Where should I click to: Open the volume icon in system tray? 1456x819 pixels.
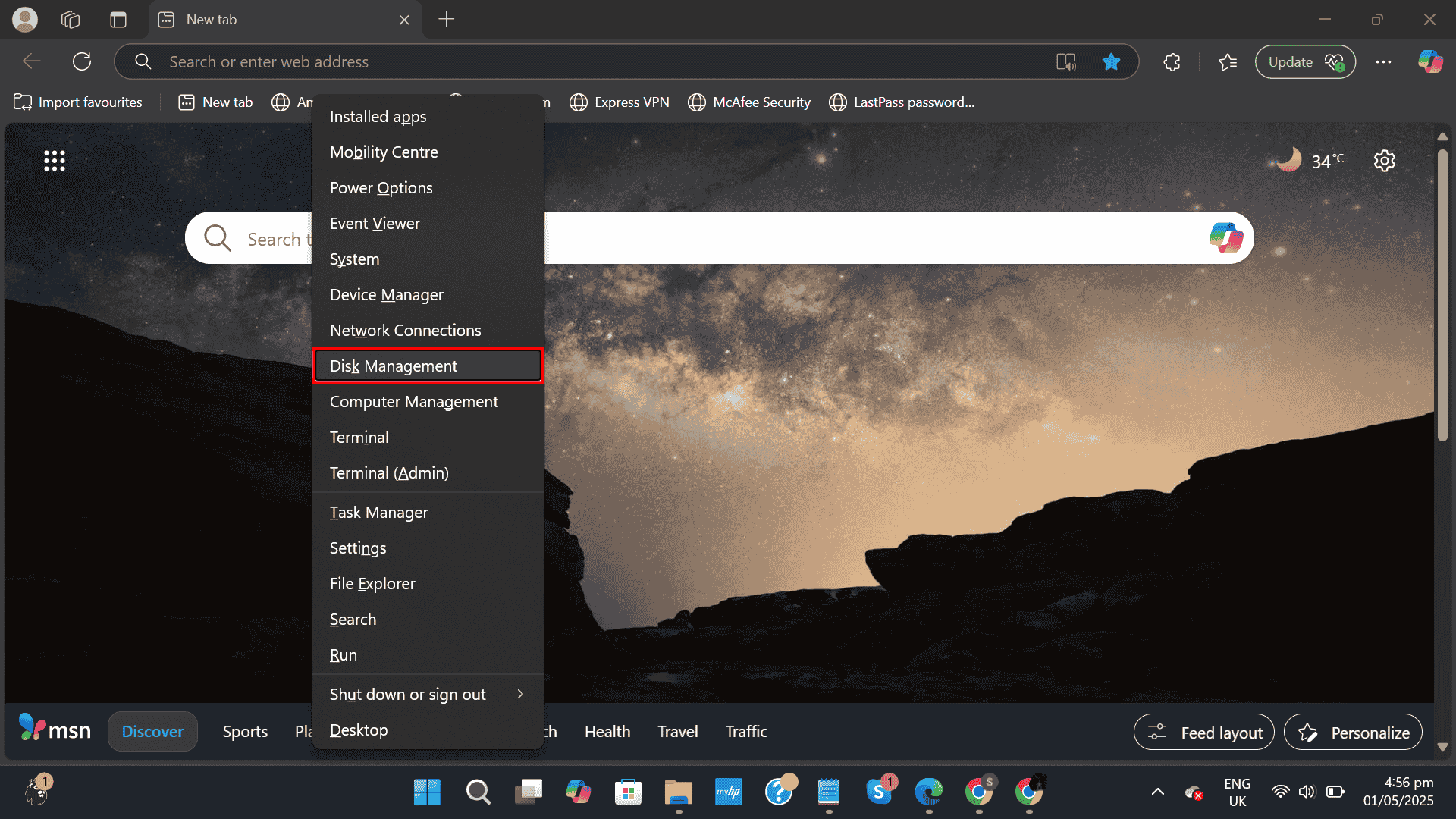coord(1307,792)
